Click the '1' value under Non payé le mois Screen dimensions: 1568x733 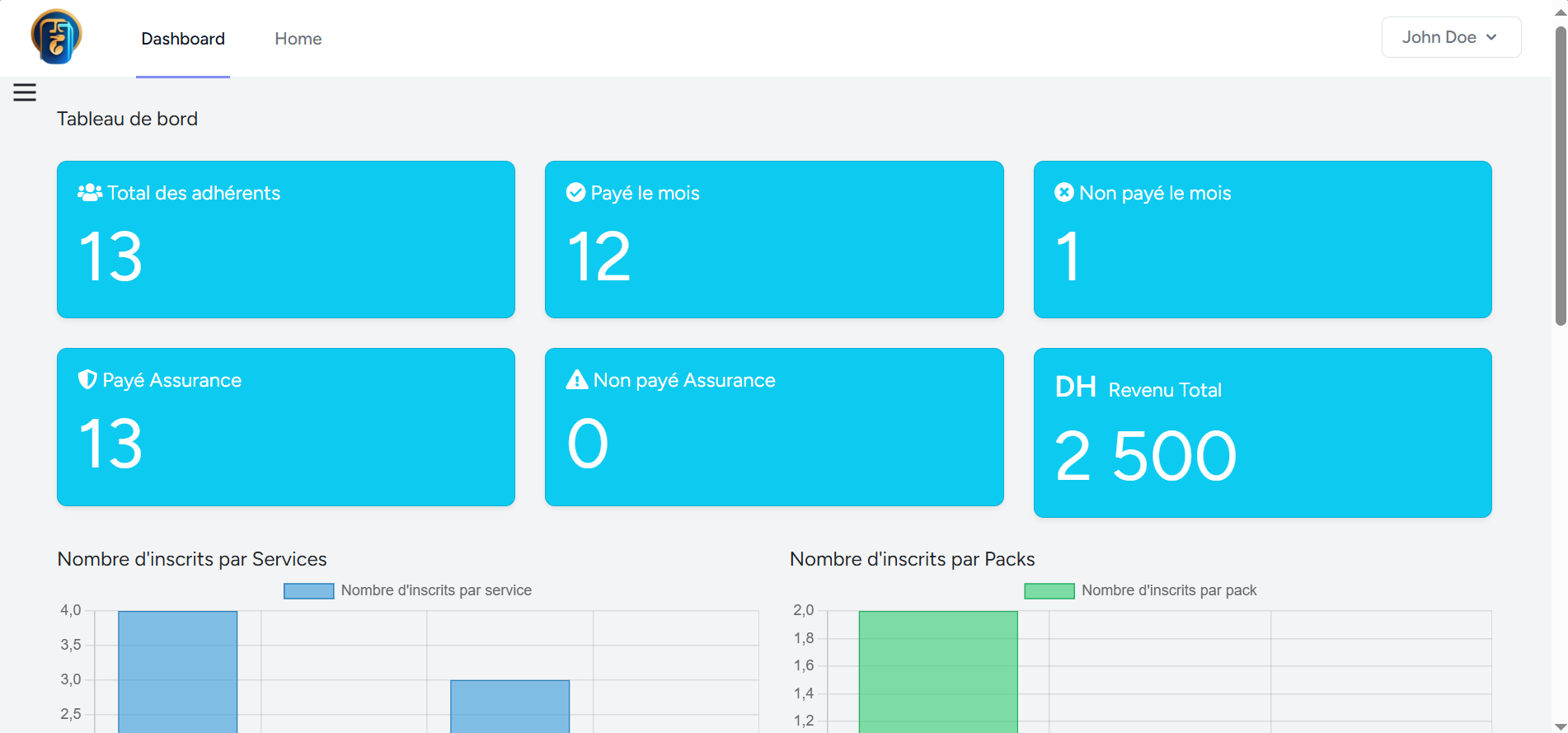click(x=1068, y=257)
